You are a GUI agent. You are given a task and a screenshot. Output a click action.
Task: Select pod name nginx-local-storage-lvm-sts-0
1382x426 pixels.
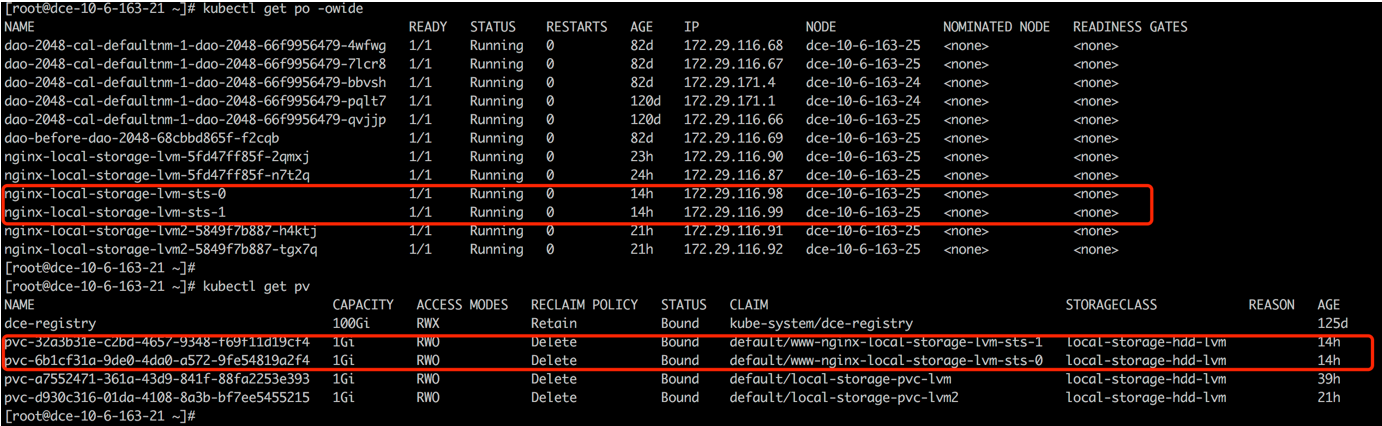point(115,194)
